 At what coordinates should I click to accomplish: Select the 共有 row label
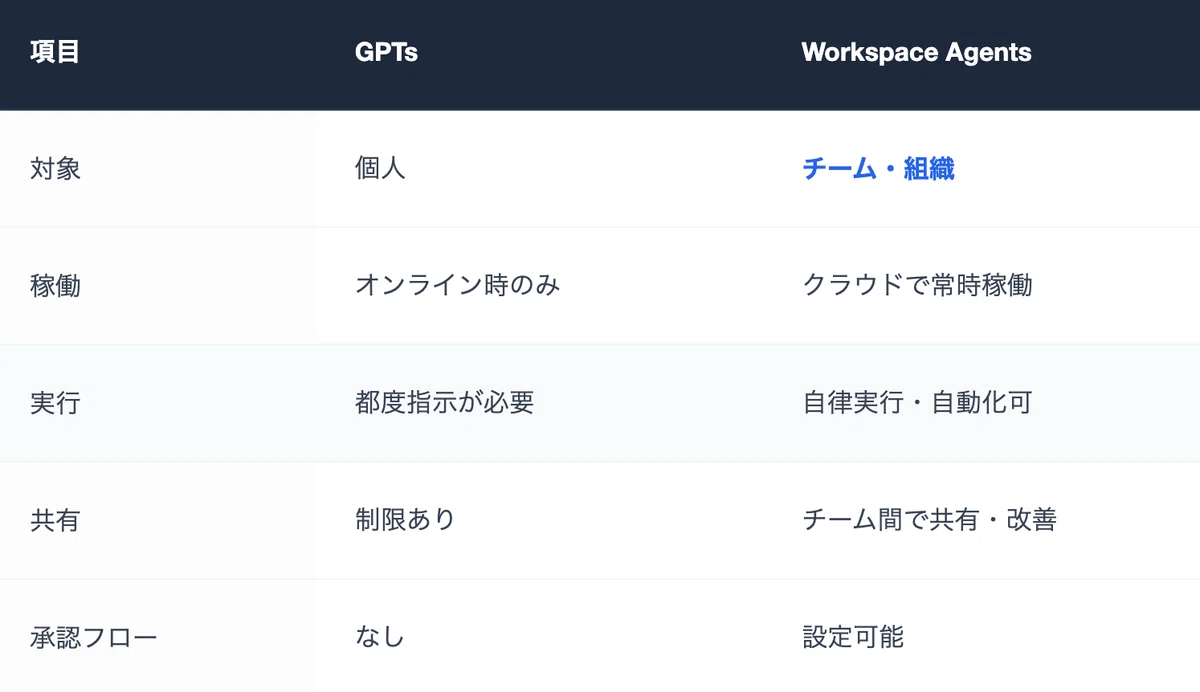tap(55, 520)
